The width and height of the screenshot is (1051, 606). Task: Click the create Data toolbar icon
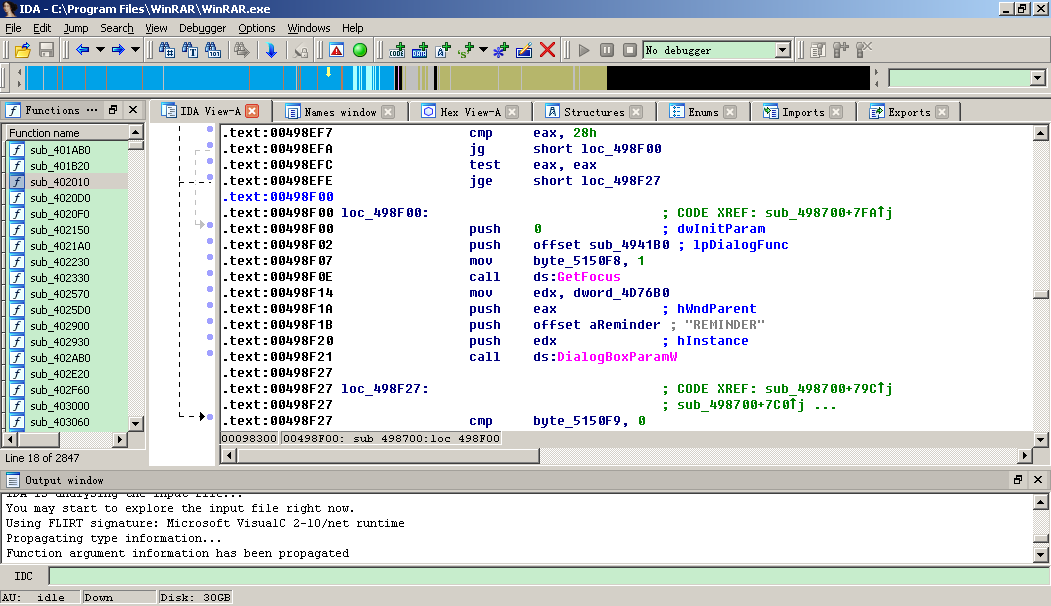point(420,50)
